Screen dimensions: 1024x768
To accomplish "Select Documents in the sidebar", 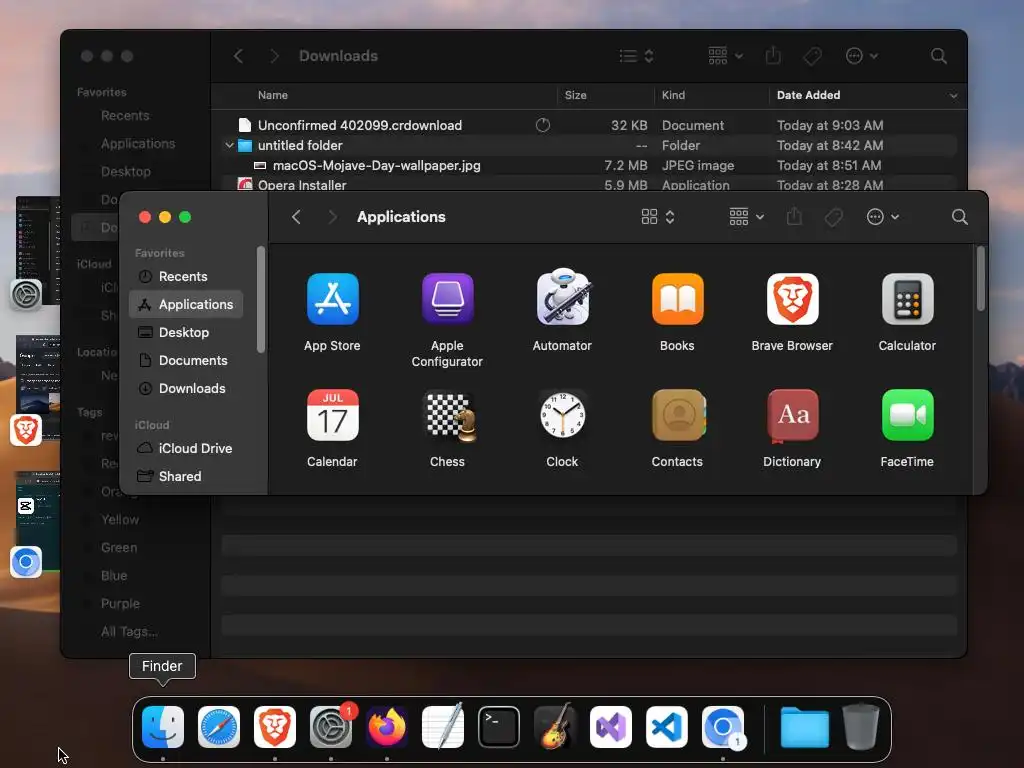I will point(186,360).
